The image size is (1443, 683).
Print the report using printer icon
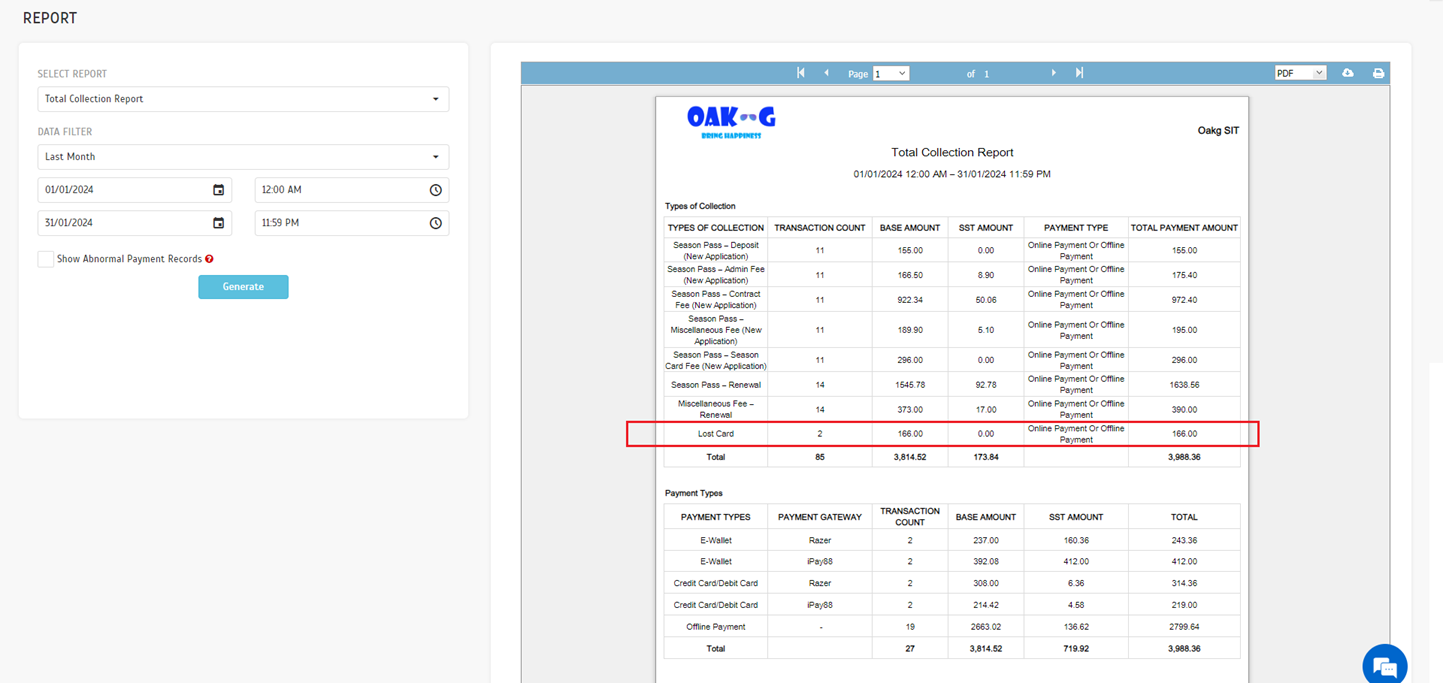(1378, 73)
